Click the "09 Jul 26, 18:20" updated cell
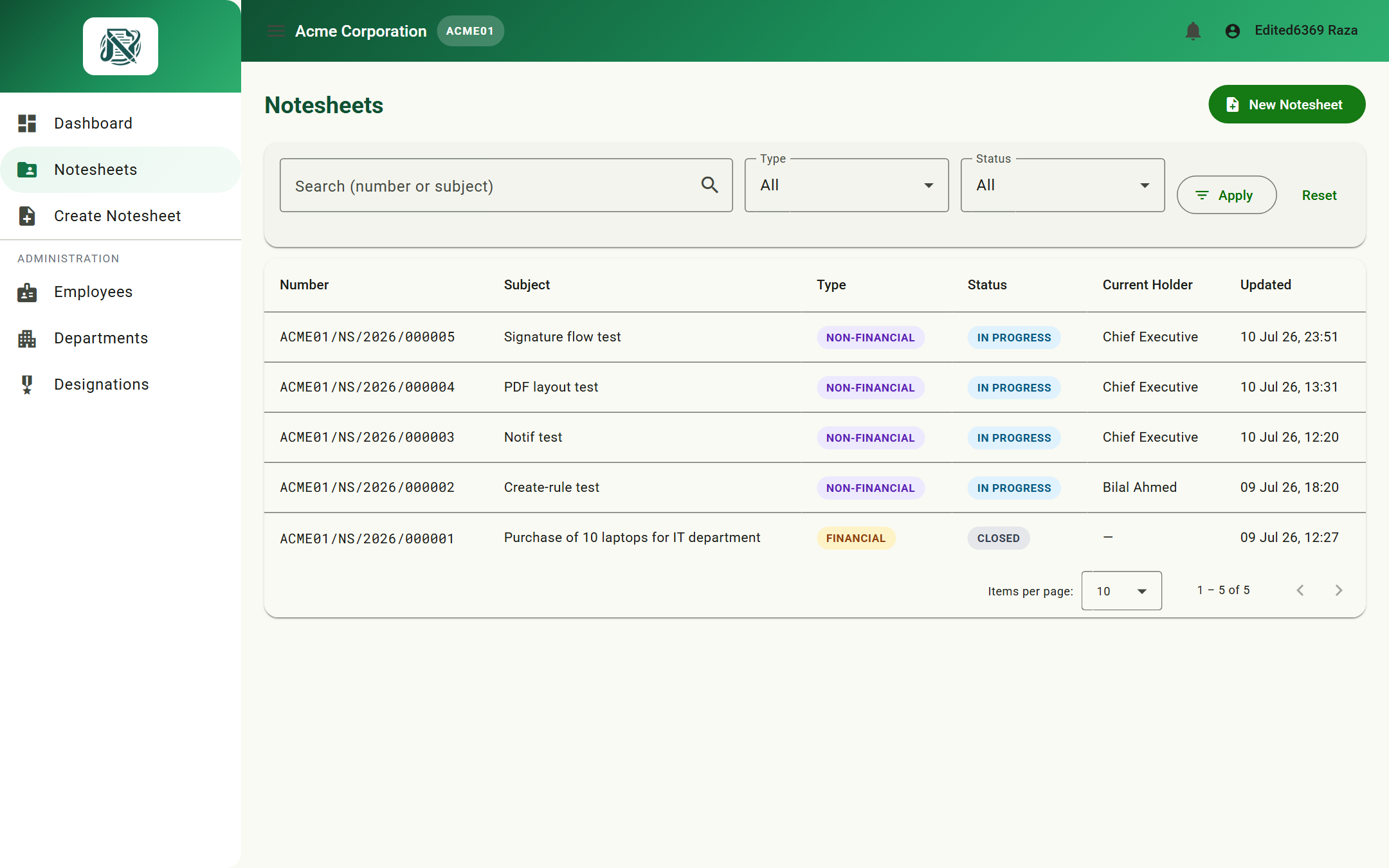 [x=1289, y=487]
